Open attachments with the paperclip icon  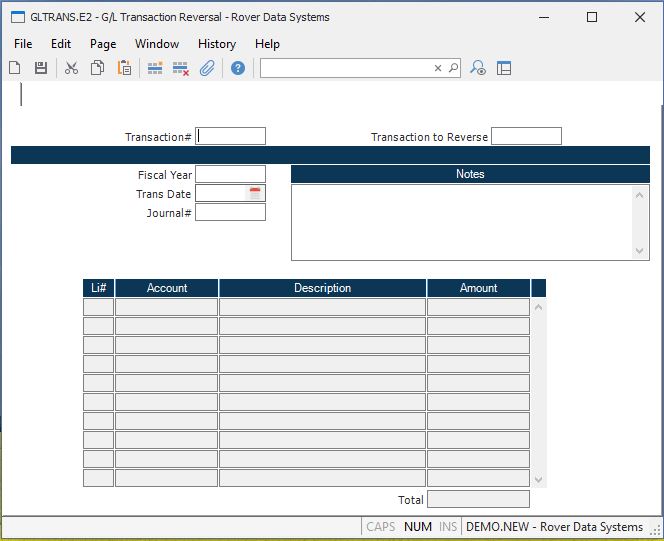click(x=207, y=68)
